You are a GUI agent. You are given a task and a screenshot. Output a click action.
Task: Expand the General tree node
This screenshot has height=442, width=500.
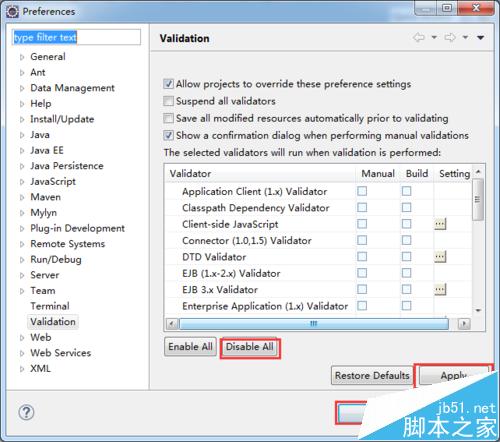coord(22,57)
